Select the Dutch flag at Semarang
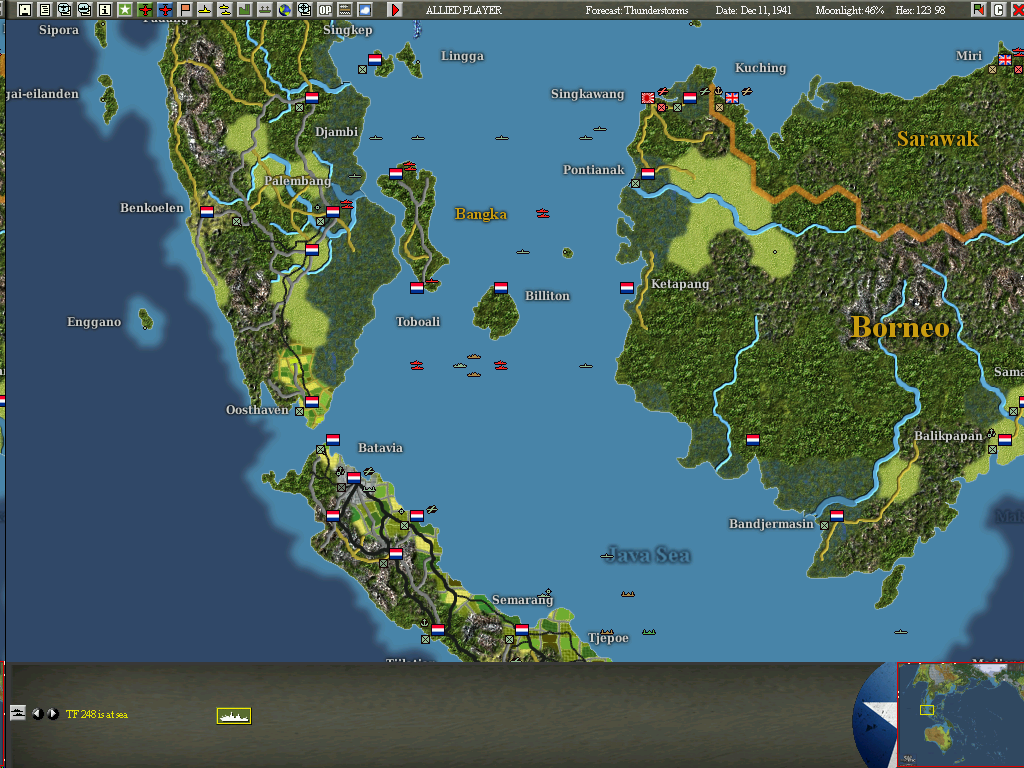The image size is (1024, 768). 522,630
